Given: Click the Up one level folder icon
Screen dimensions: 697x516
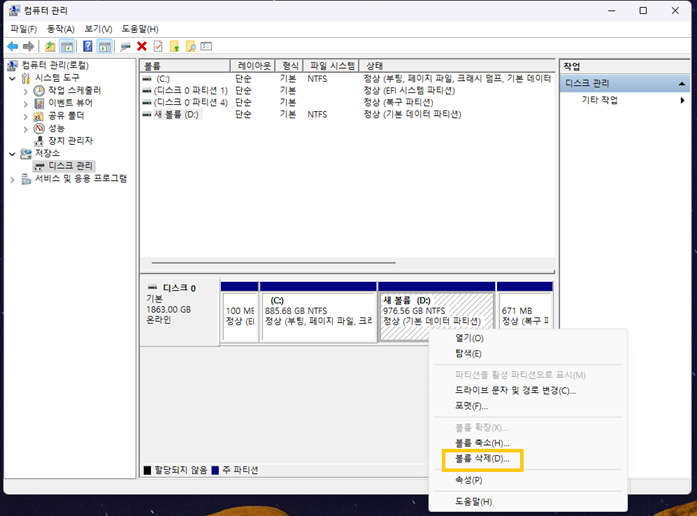Looking at the screenshot, I should [50, 46].
